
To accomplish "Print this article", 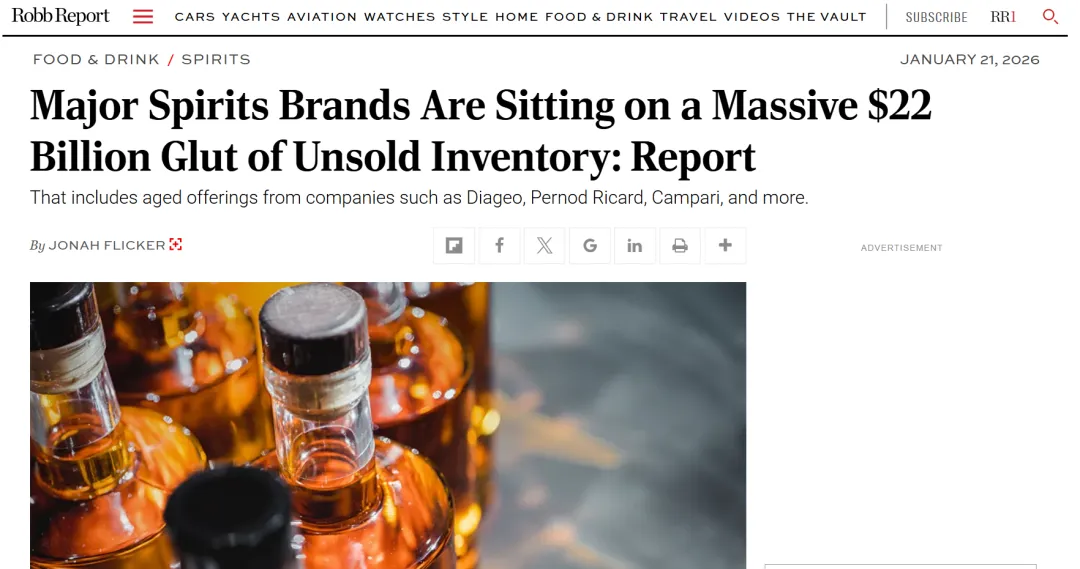I will pyautogui.click(x=680, y=246).
